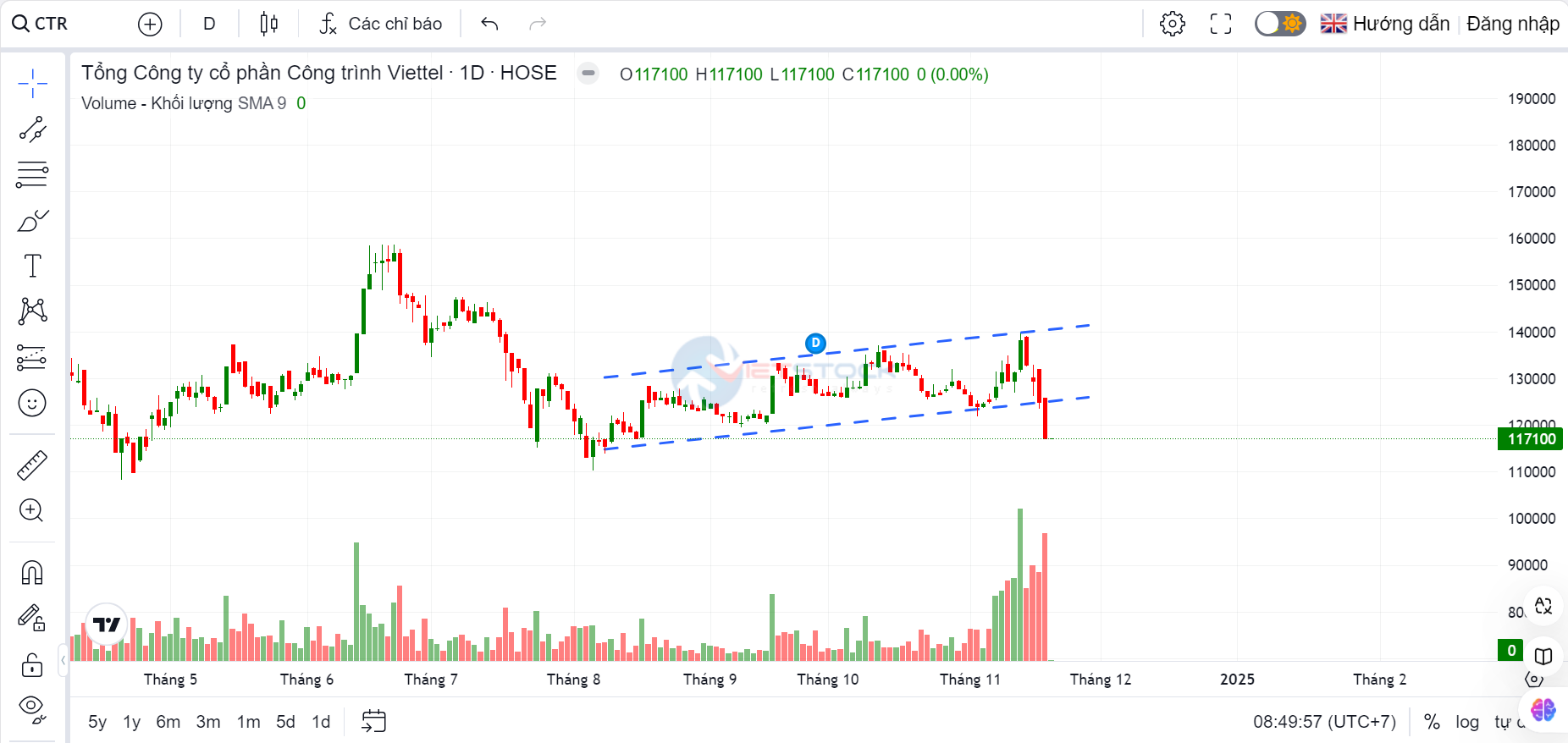Toggle dark/light theme switch
The width and height of the screenshot is (1568, 743).
[x=1280, y=24]
